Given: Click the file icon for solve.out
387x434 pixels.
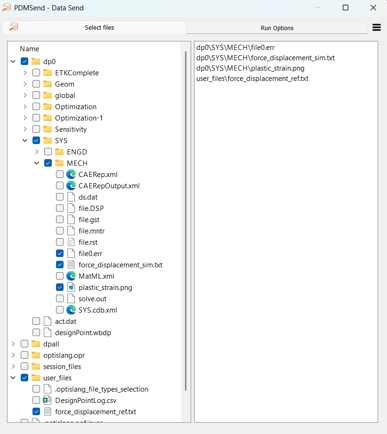Looking at the screenshot, I should 71,299.
